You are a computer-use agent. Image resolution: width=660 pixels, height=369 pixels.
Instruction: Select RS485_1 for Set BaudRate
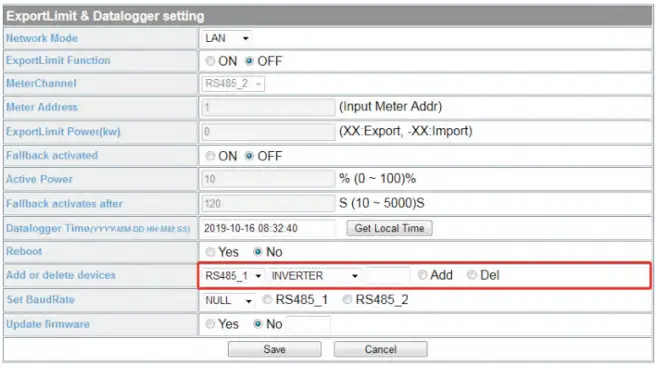click(267, 300)
